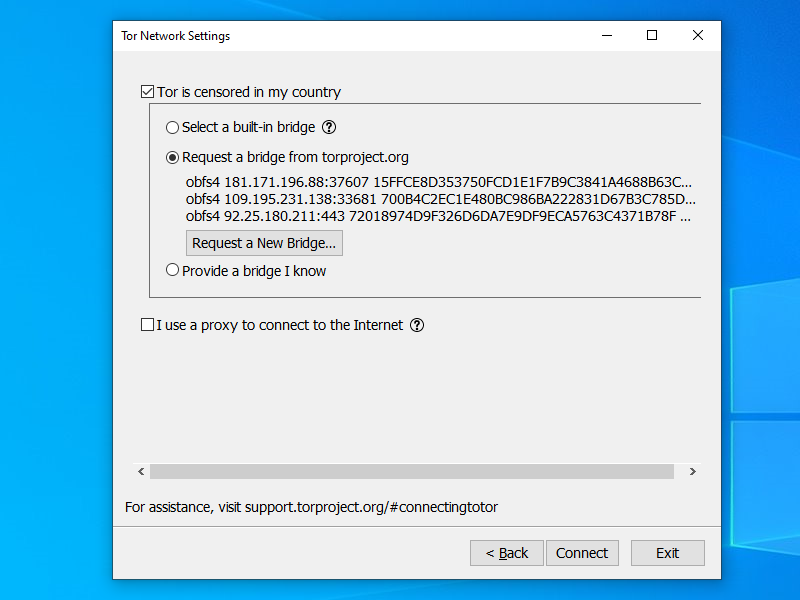Select 'Select a built-in bridge' radio option
The image size is (800, 600).
173,128
